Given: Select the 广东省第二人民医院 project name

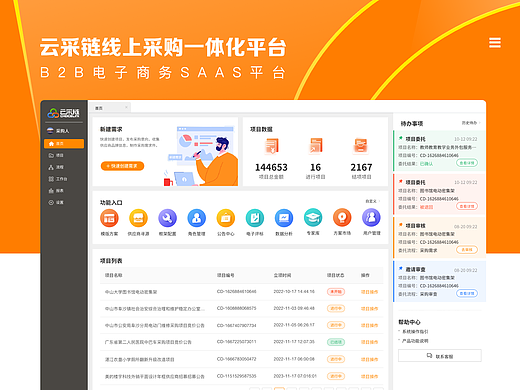Looking at the screenshot, I should [148, 342].
